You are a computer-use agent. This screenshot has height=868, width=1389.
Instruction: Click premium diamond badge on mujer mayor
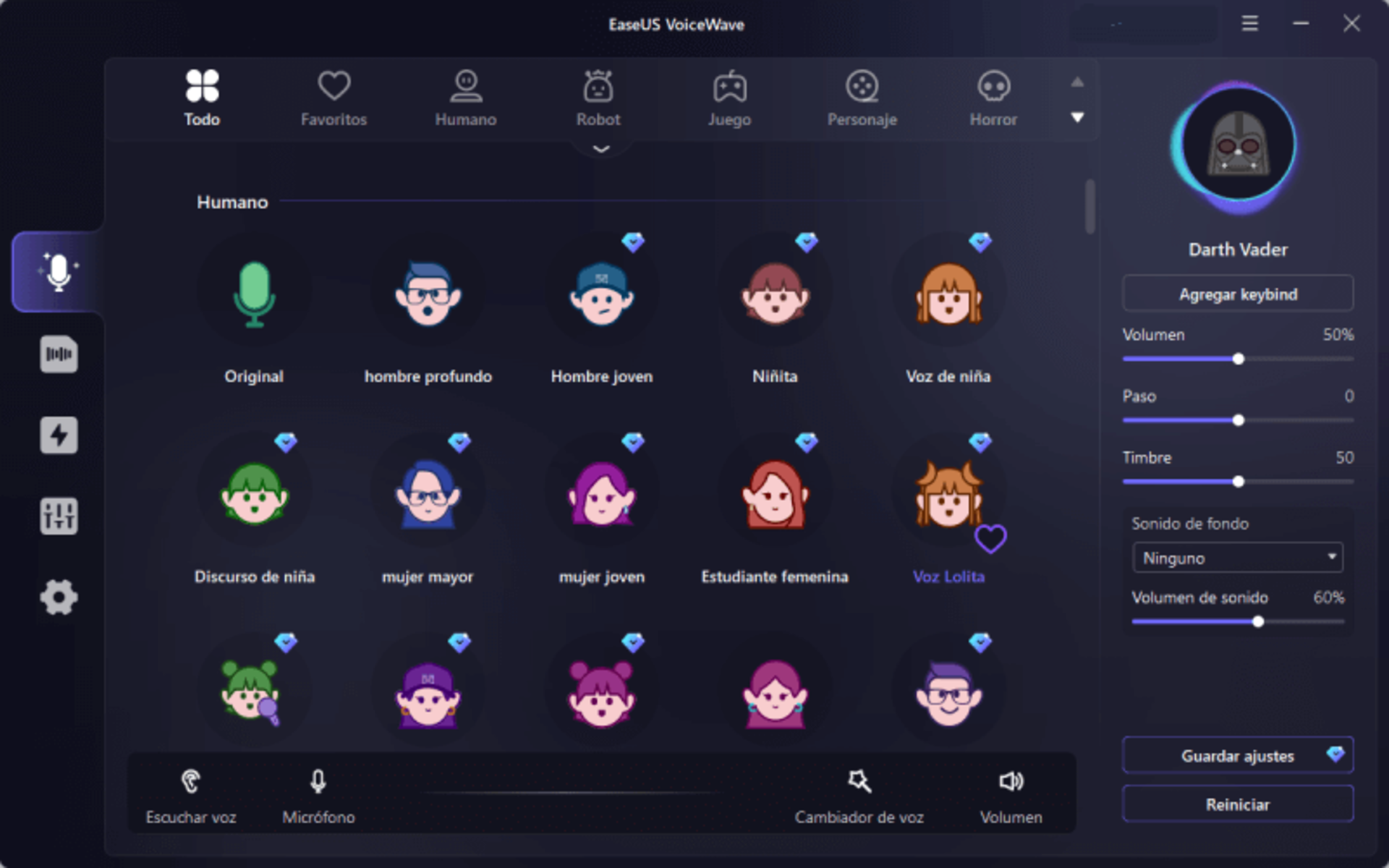pos(459,441)
